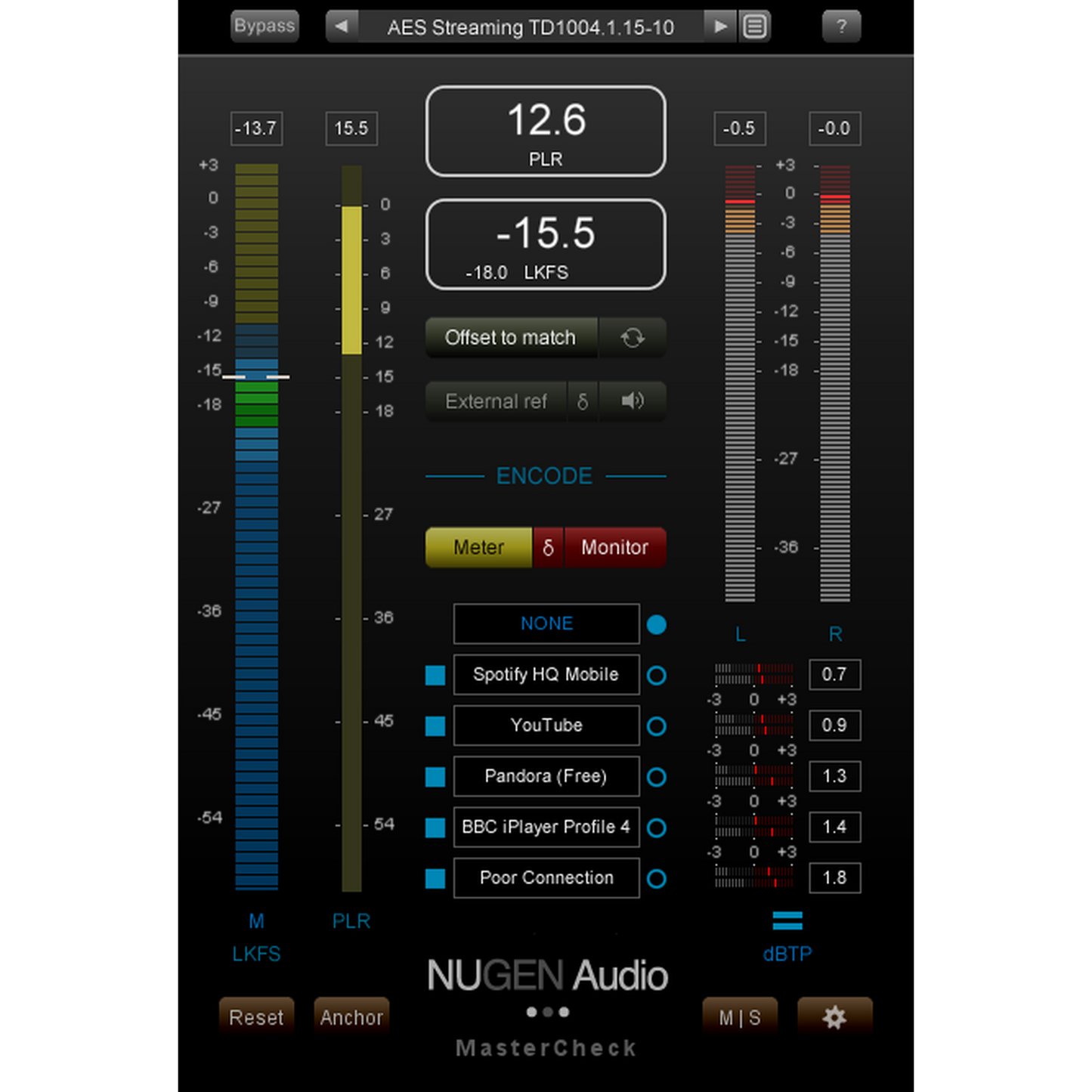Click the M|S monitoring icon
The height and width of the screenshot is (1092, 1092).
coord(740,1017)
